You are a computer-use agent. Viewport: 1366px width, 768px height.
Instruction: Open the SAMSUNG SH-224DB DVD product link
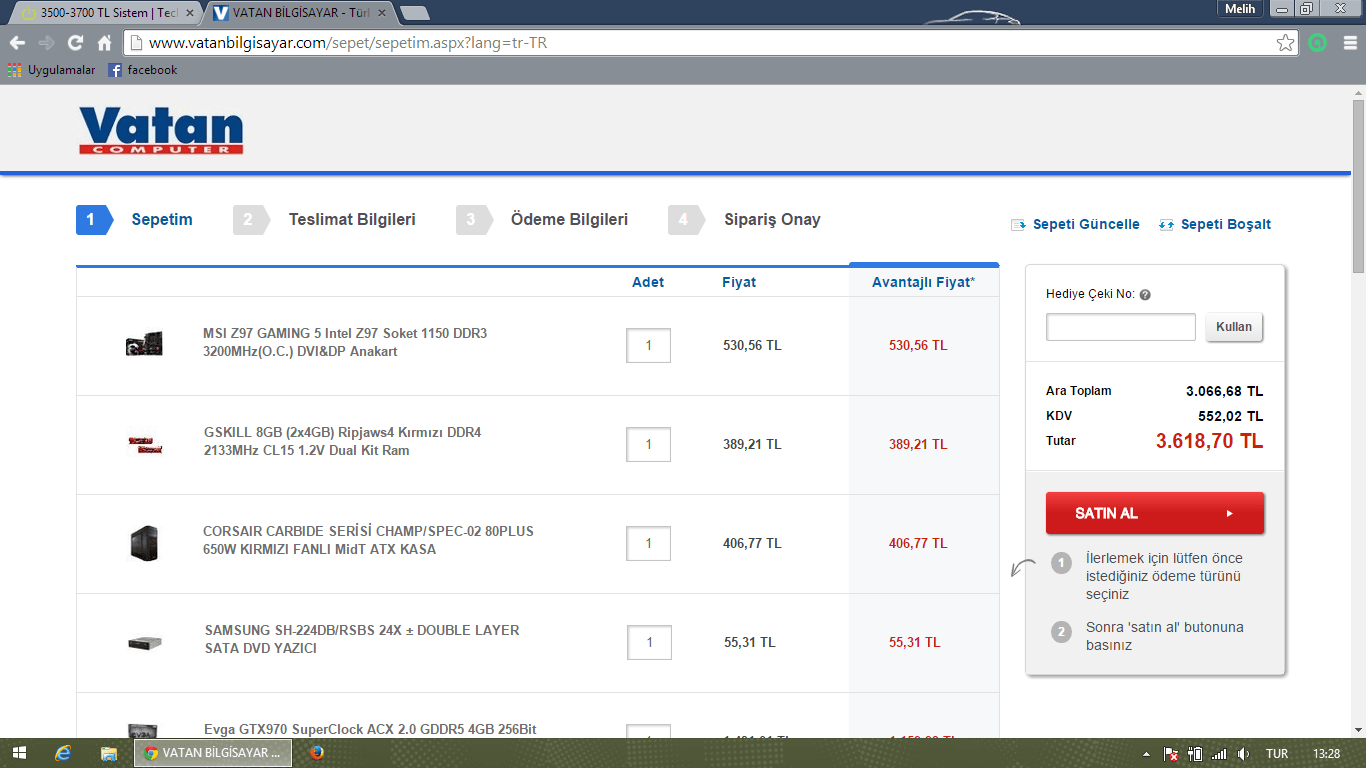coord(362,639)
